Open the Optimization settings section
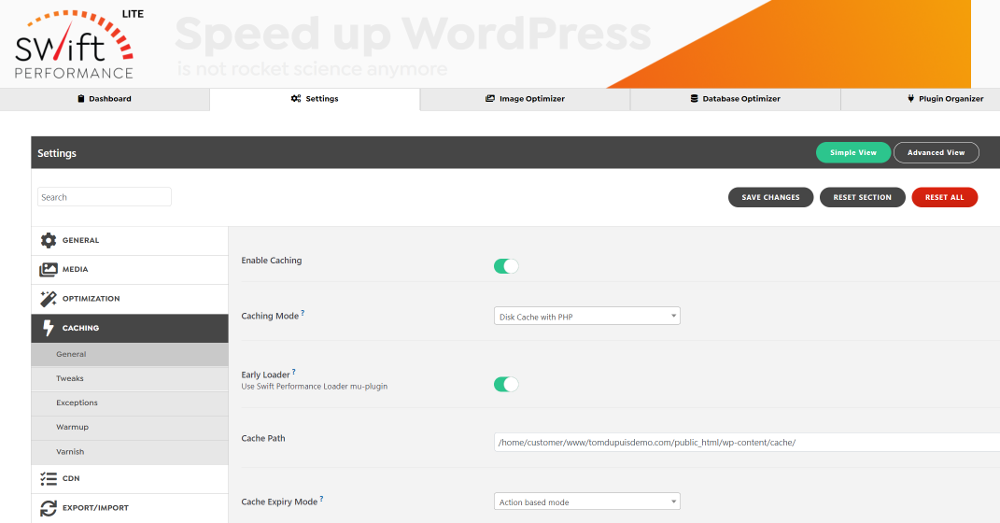Viewport: 1000px width, 523px height. click(129, 298)
